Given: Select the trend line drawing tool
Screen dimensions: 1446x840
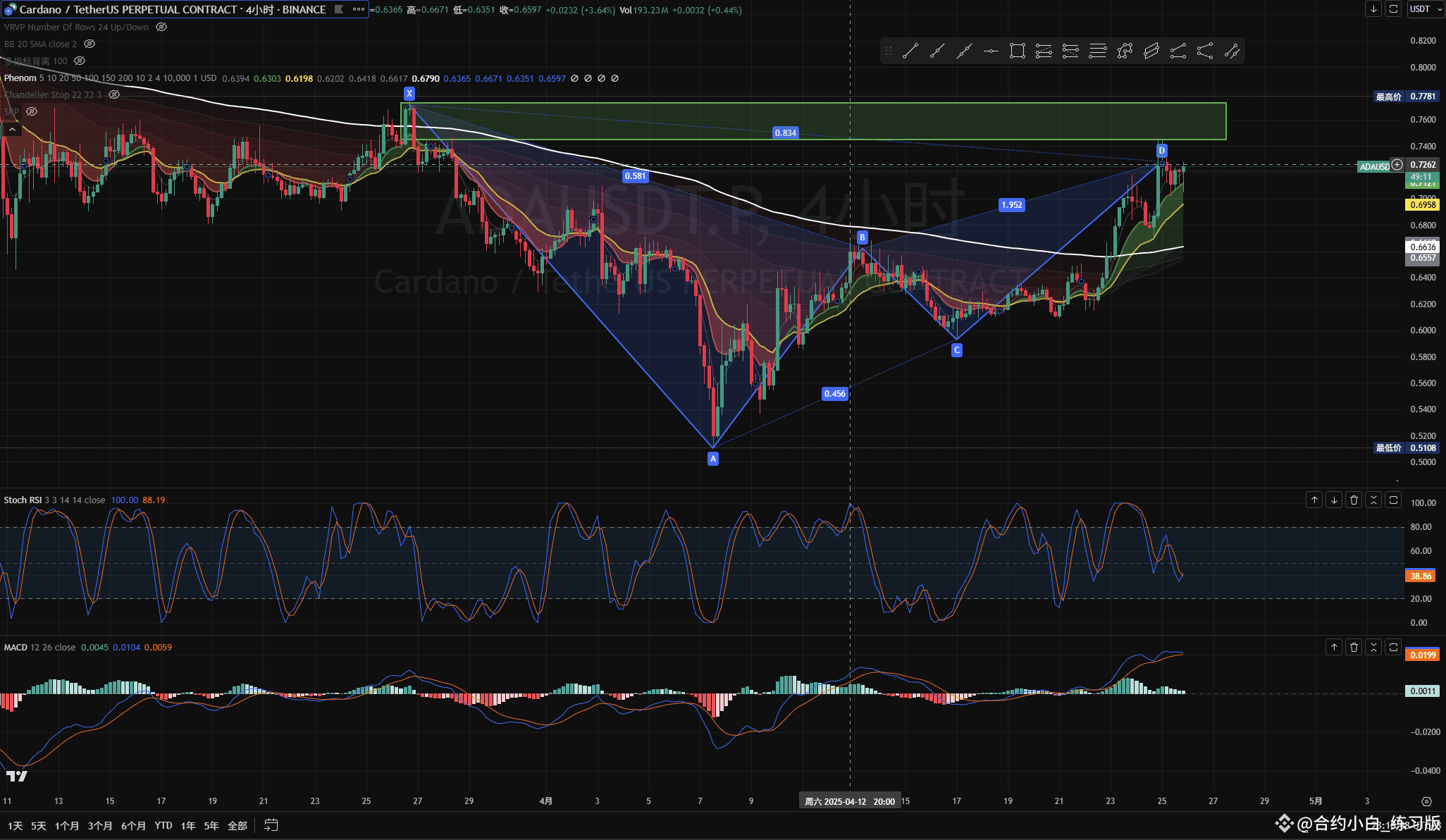Looking at the screenshot, I should click(910, 51).
